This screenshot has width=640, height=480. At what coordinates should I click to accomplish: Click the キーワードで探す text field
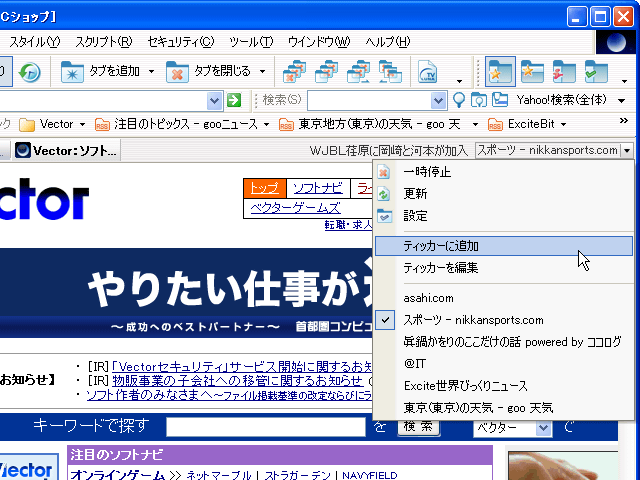tap(266, 427)
